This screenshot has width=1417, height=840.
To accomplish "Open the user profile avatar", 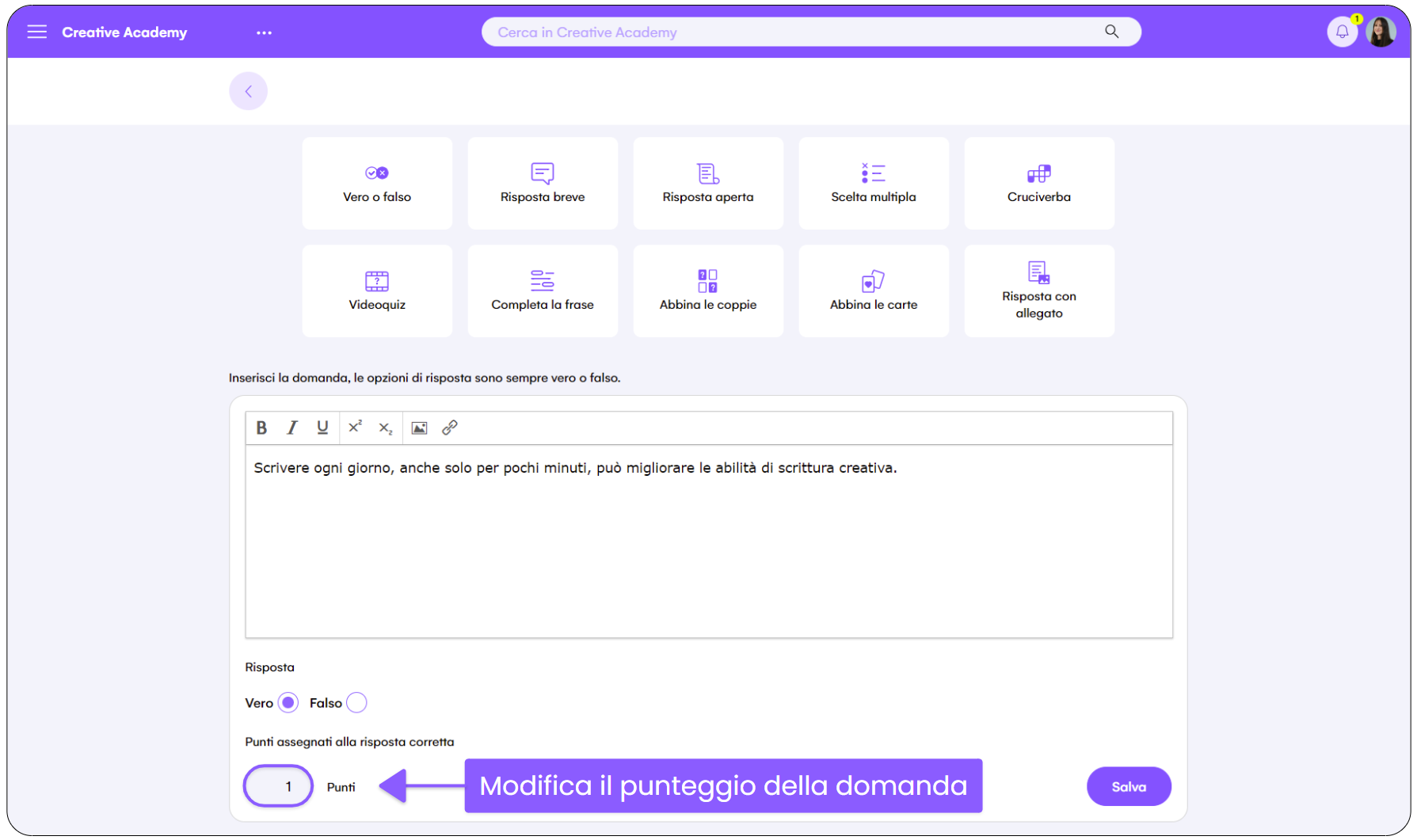I will click(1381, 32).
